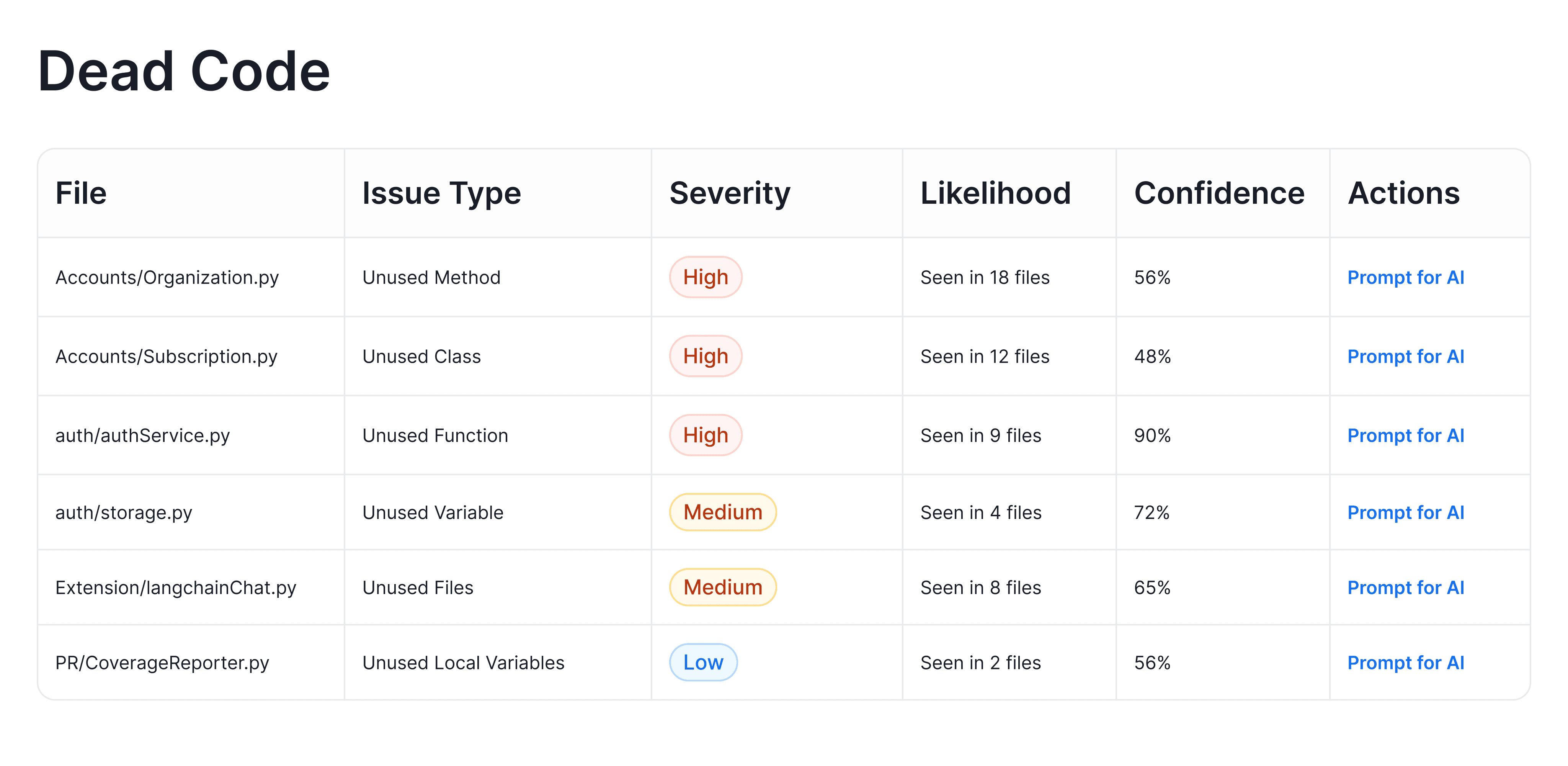Open Prompt for AI for auth/storage.py
This screenshot has width=1568, height=766.
tap(1405, 513)
